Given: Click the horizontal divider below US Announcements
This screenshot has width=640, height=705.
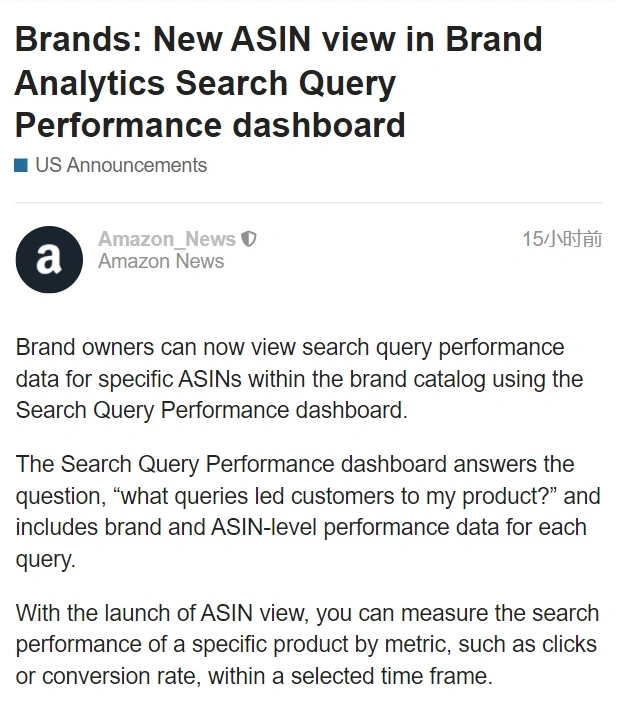Looking at the screenshot, I should [309, 203].
